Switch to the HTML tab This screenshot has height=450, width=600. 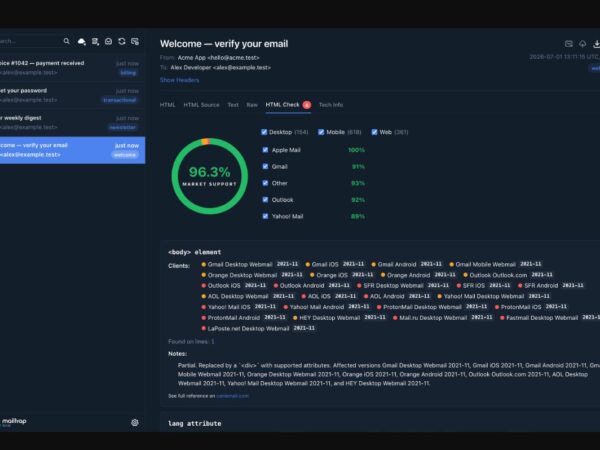point(168,105)
